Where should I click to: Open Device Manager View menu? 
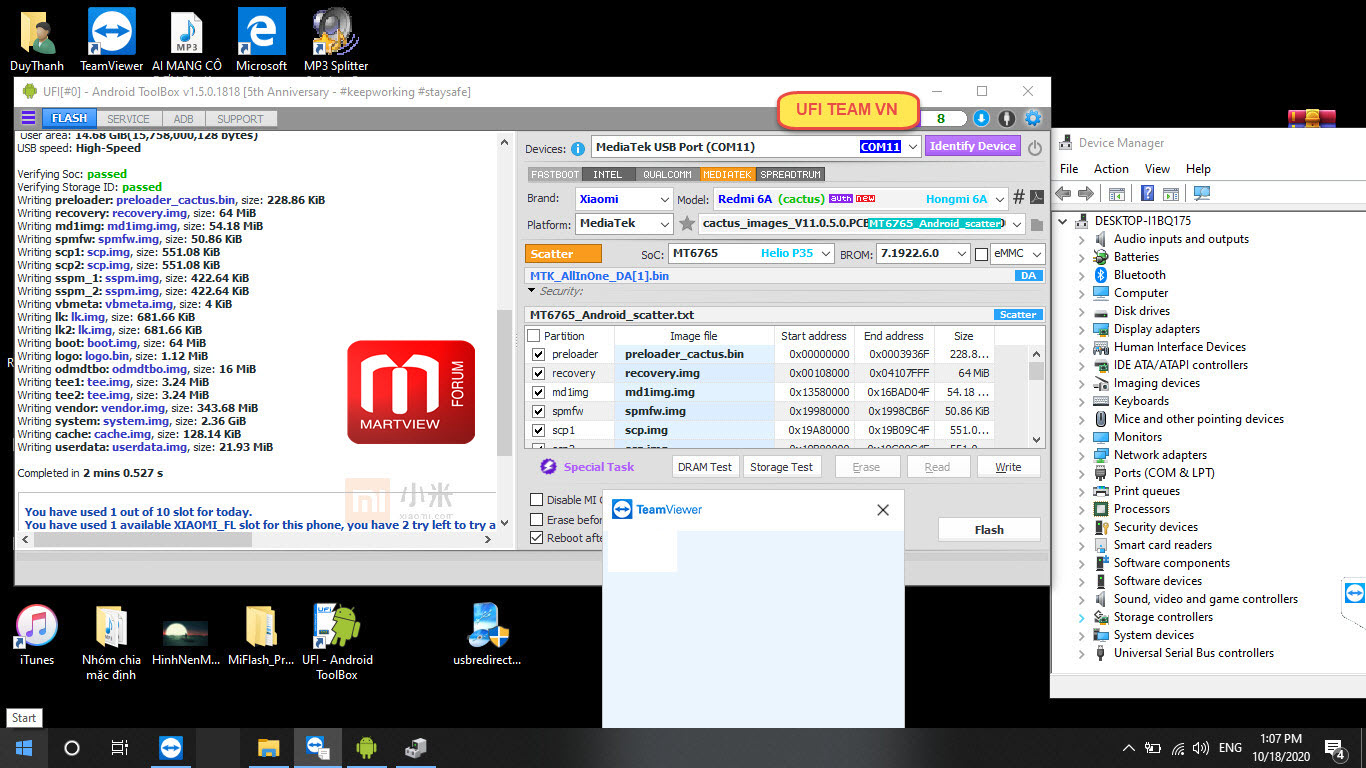pos(1157,168)
